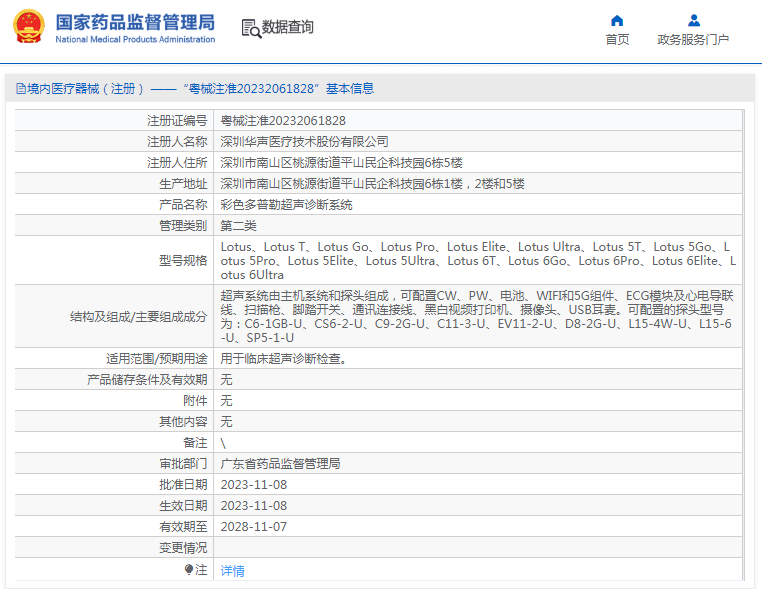
Task: Click the 备注 label
Action: point(195,443)
